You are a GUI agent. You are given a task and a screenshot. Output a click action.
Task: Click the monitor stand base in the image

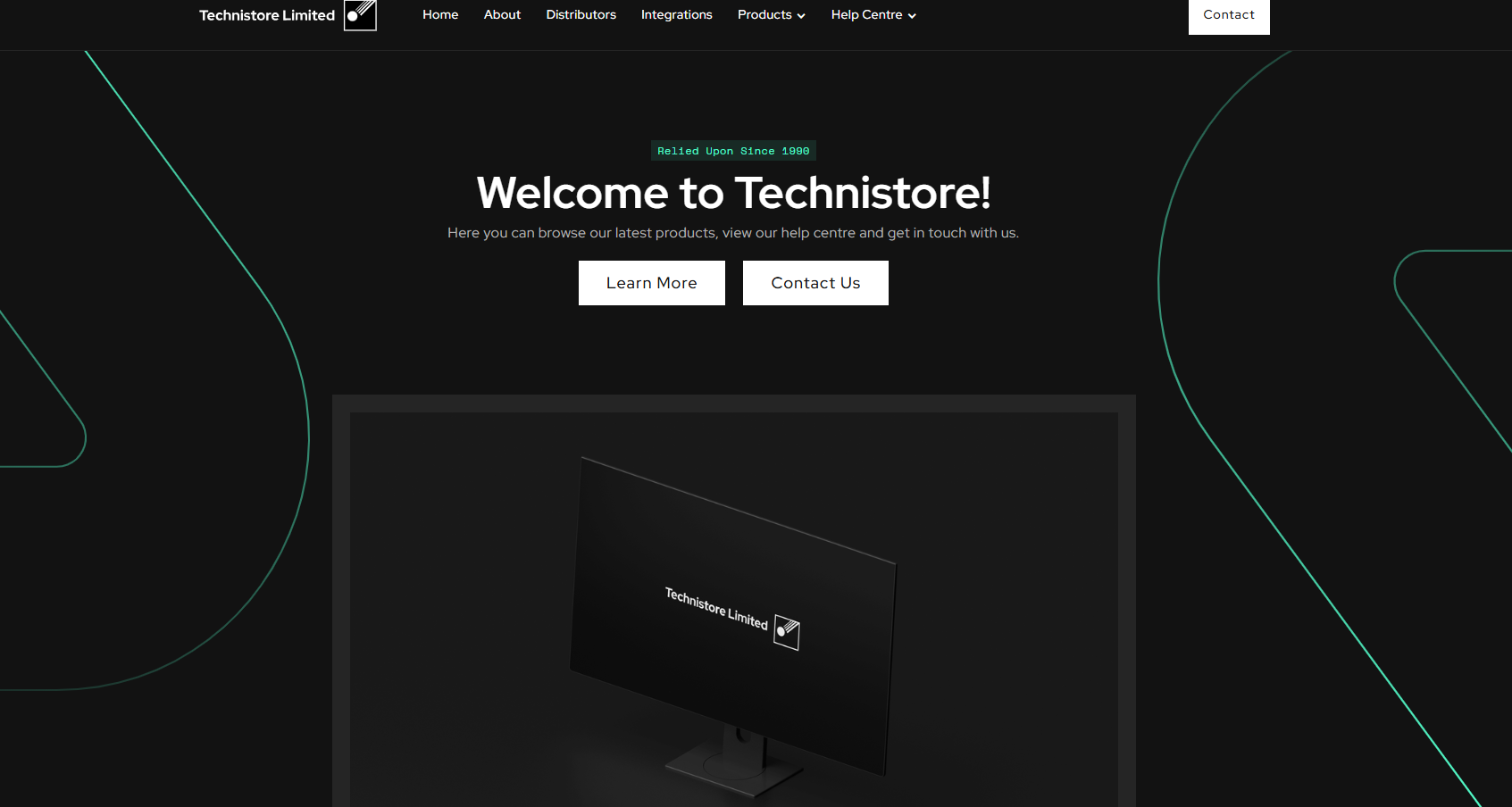click(732, 768)
